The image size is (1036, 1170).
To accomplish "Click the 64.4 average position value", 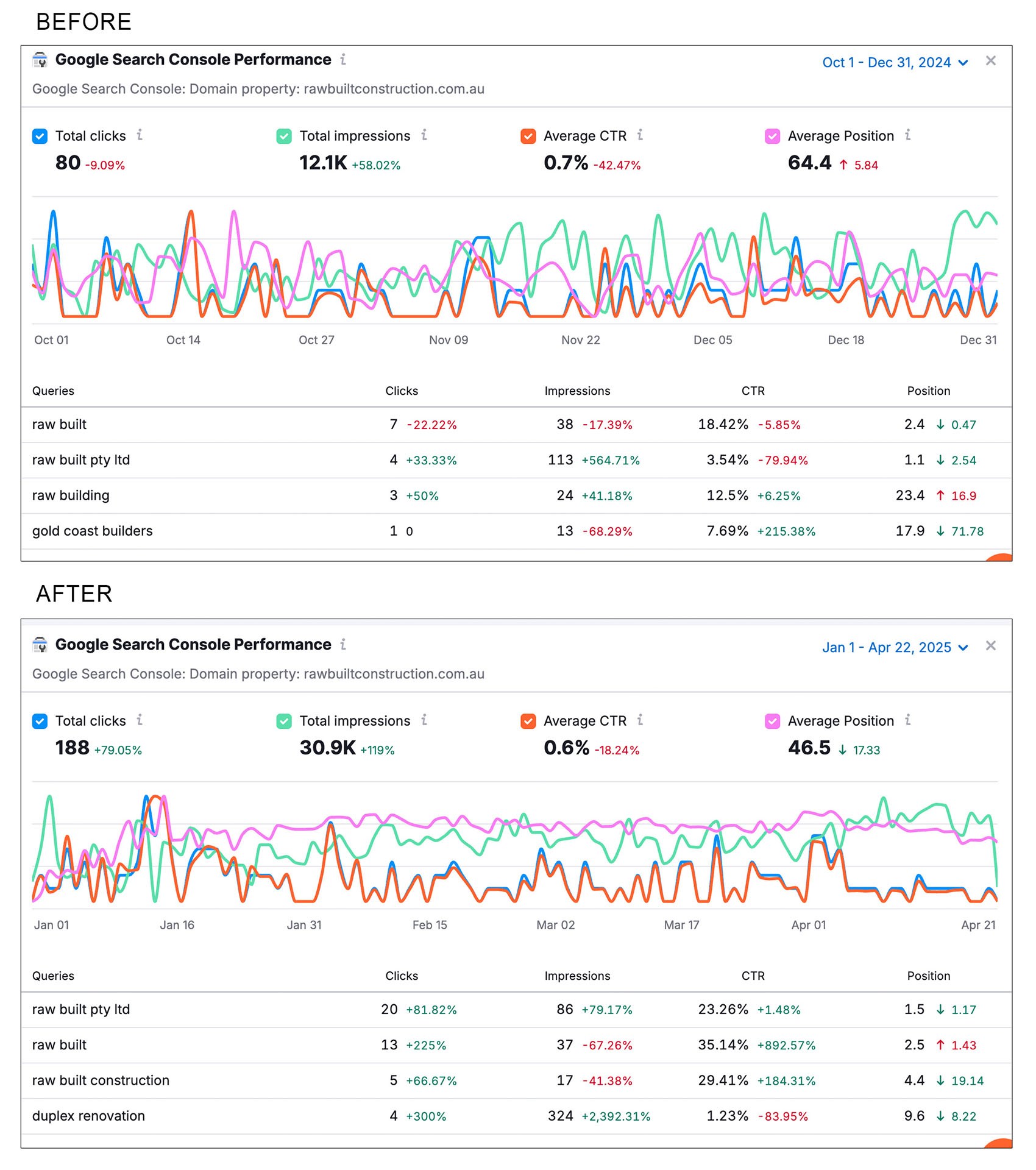I will click(809, 163).
